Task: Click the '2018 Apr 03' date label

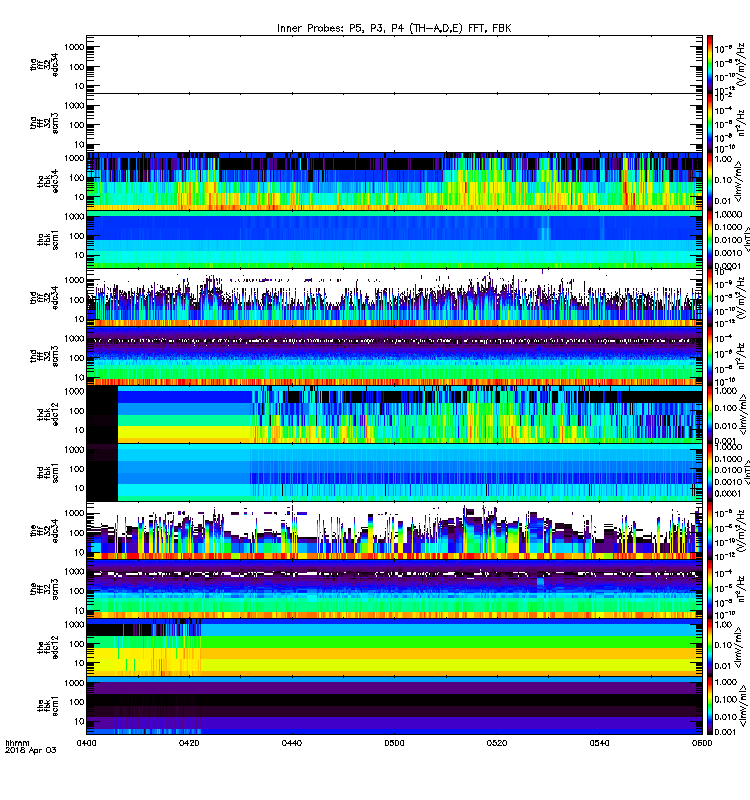Action: [31, 750]
